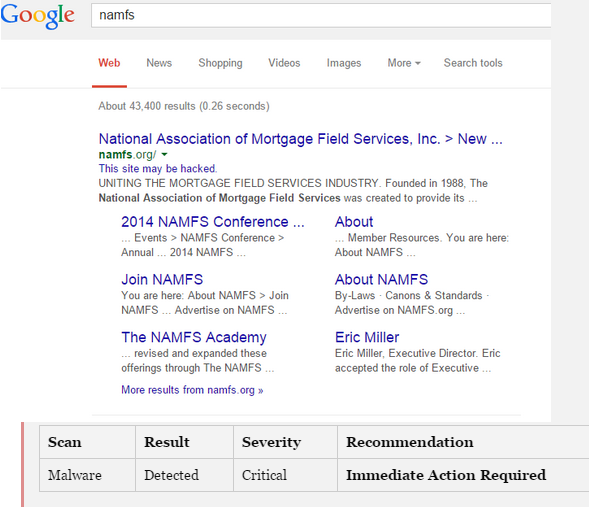Click the 'revised and expanded these' snippet
Screen dimensions: 589x507
(198, 361)
